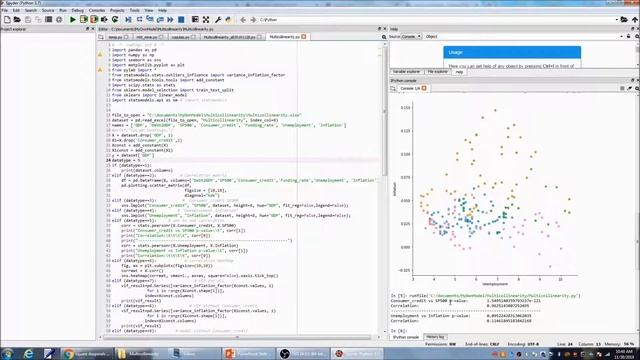Switch to the Variable explorer tab
This screenshot has height=360, width=640.
(x=407, y=72)
